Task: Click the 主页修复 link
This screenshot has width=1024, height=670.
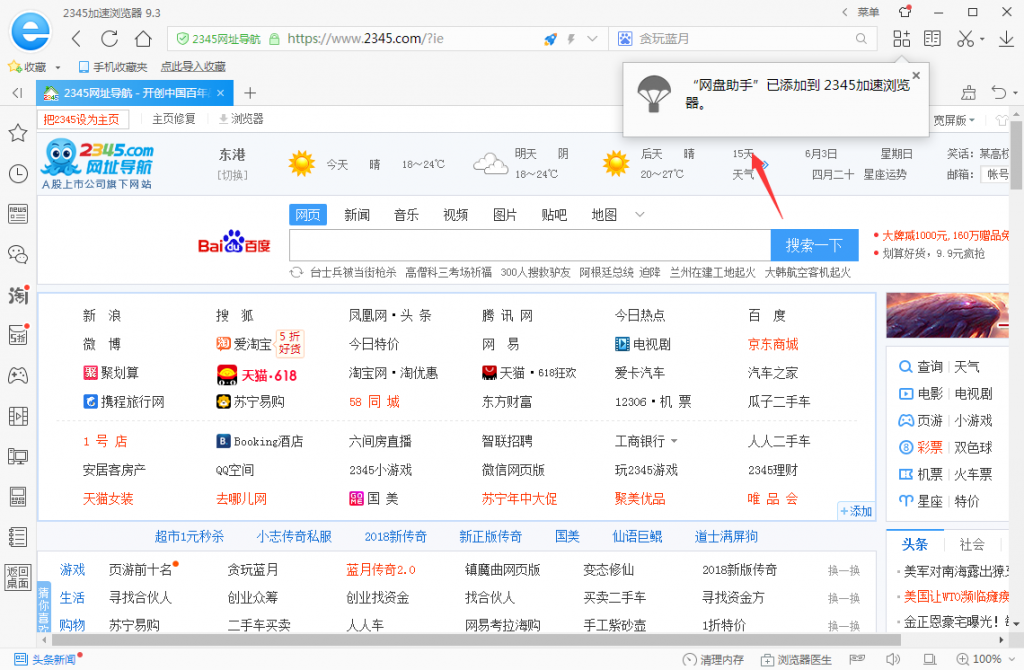Action: (174, 119)
